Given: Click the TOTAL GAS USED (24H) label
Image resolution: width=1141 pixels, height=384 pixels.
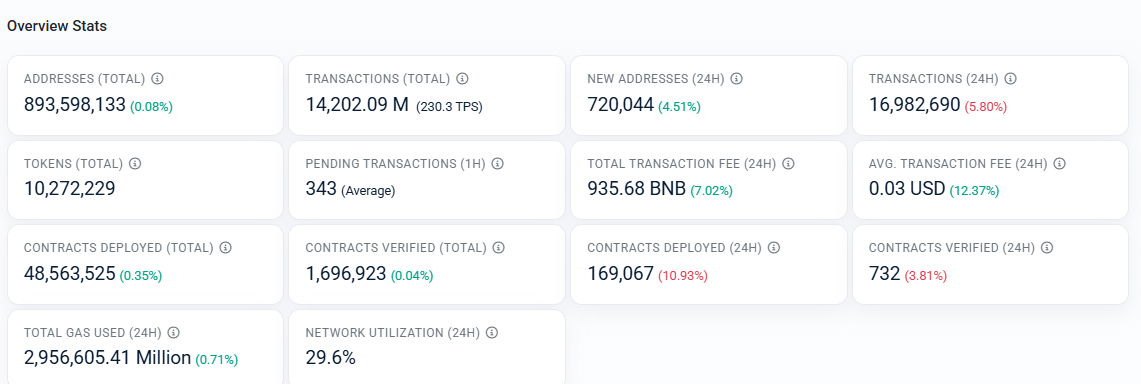Looking at the screenshot, I should [92, 332].
